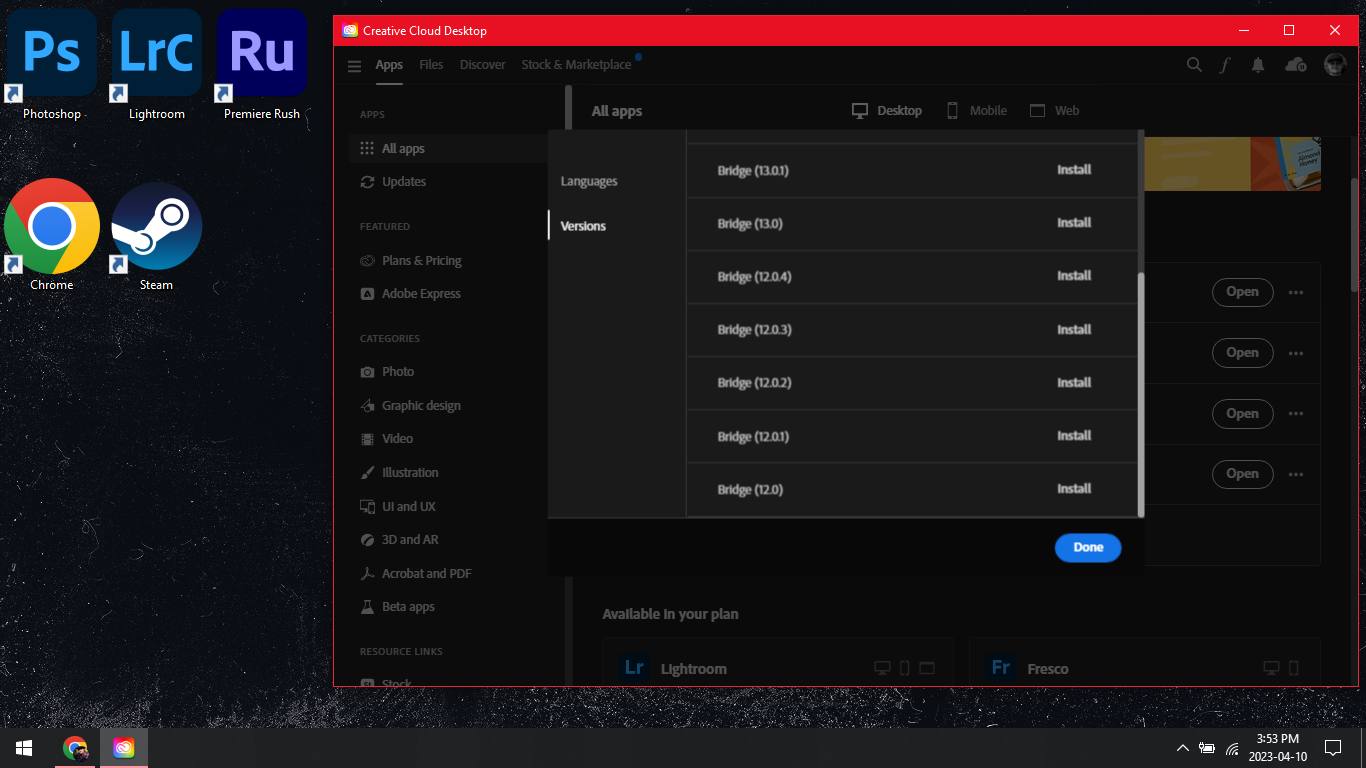Viewport: 1366px width, 768px height.
Task: Select the Versions section in dialog
Action: tap(583, 226)
